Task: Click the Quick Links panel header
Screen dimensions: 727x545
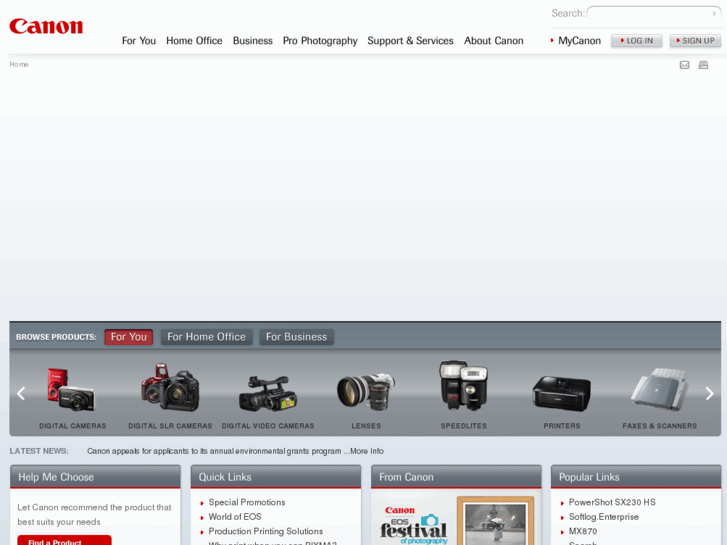Action: click(x=276, y=477)
